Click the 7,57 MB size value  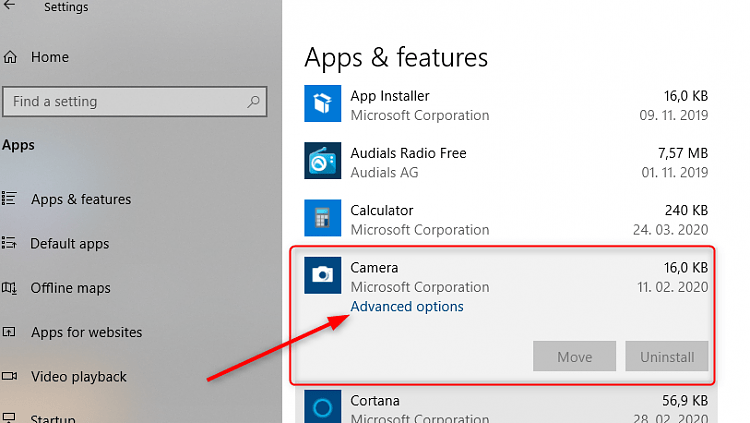coord(683,153)
